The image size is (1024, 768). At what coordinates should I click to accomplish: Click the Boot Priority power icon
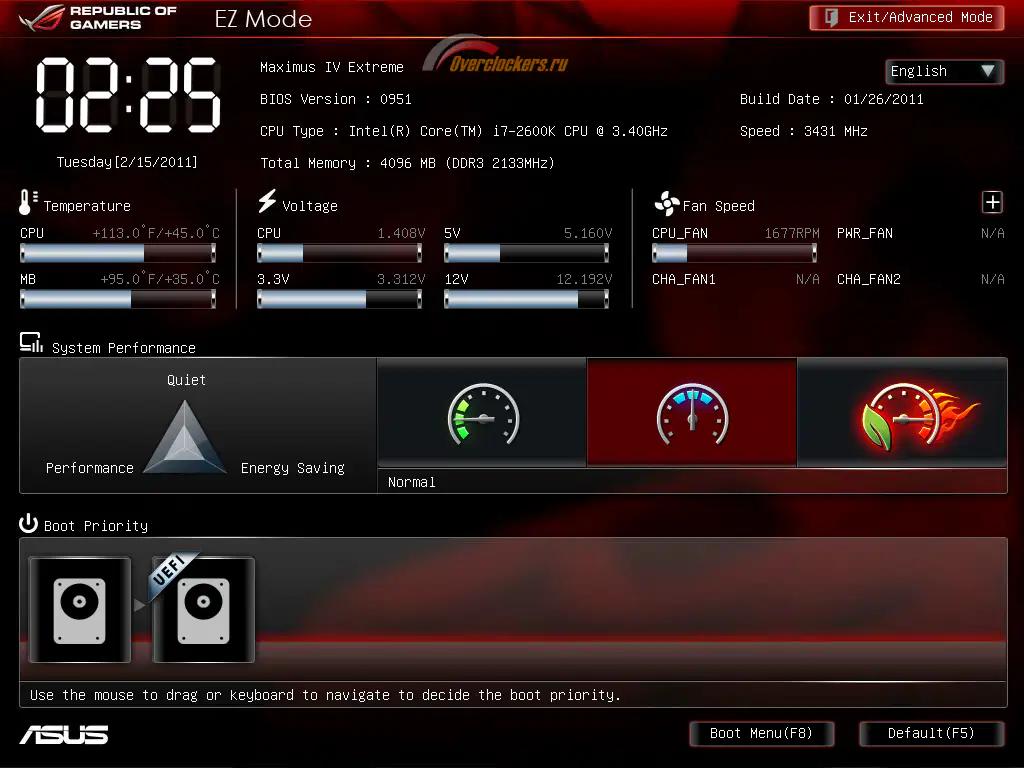point(28,523)
